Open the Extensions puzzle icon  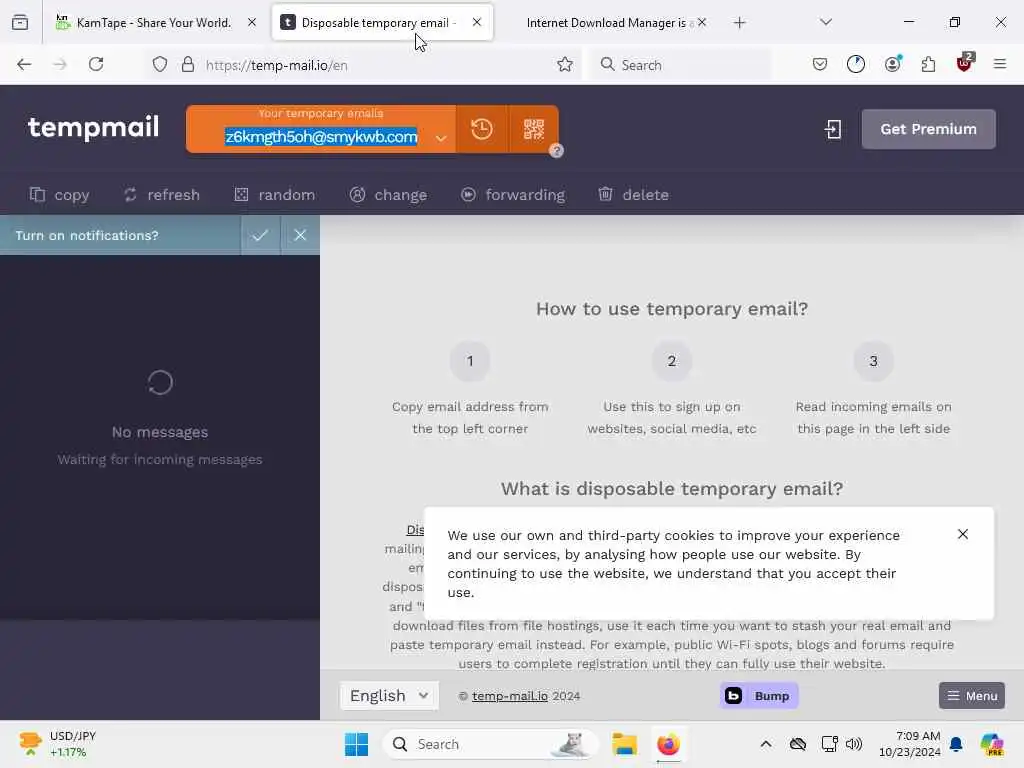(x=928, y=64)
